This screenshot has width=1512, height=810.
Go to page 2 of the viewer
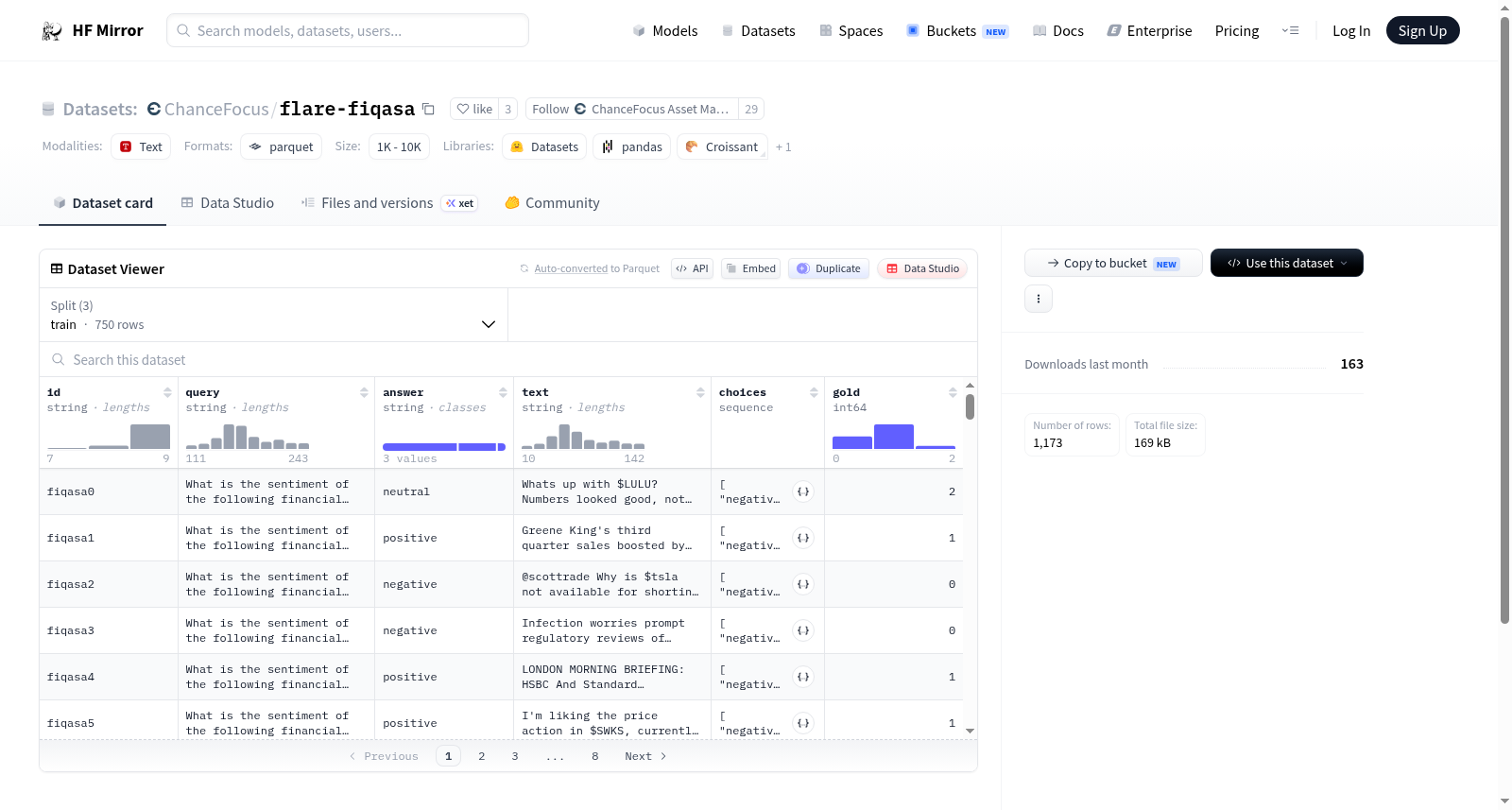pos(482,756)
